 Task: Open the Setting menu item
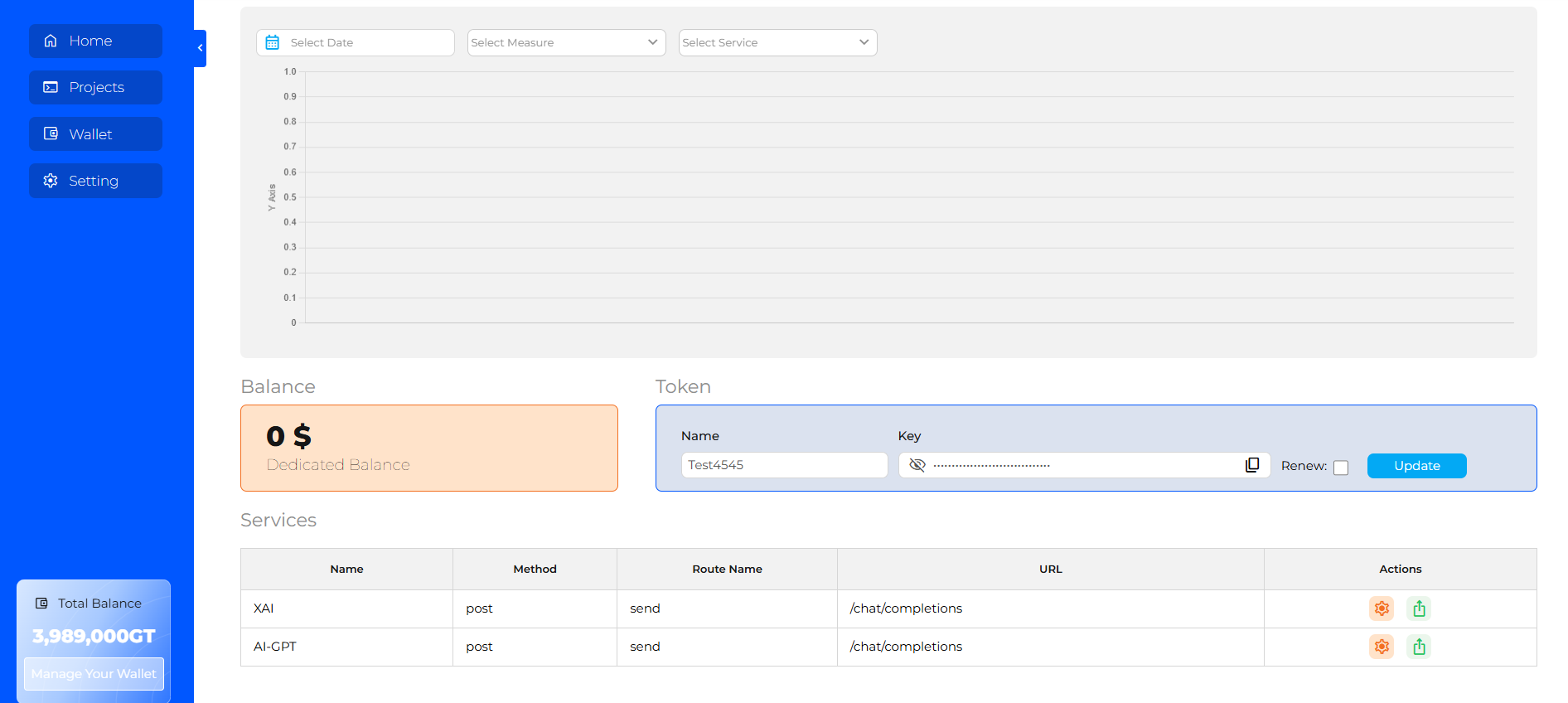pos(95,181)
